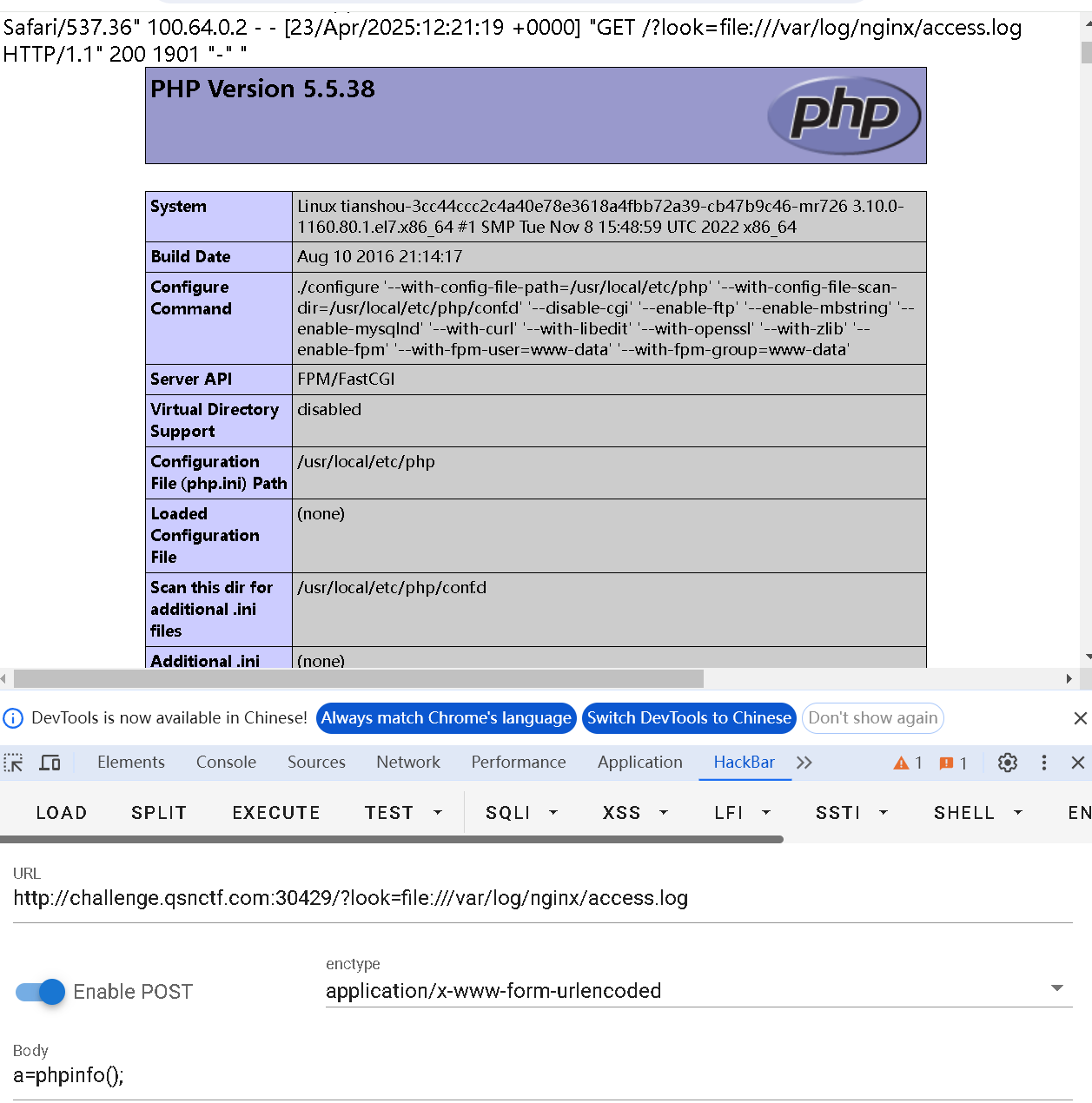Open the enctype dropdown
Viewport: 1092px width, 1103px height.
coord(699,991)
